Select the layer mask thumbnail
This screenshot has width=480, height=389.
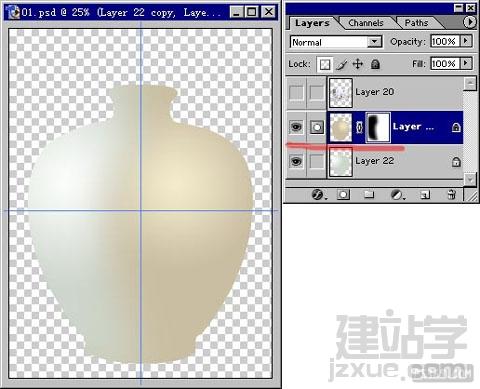(378, 127)
